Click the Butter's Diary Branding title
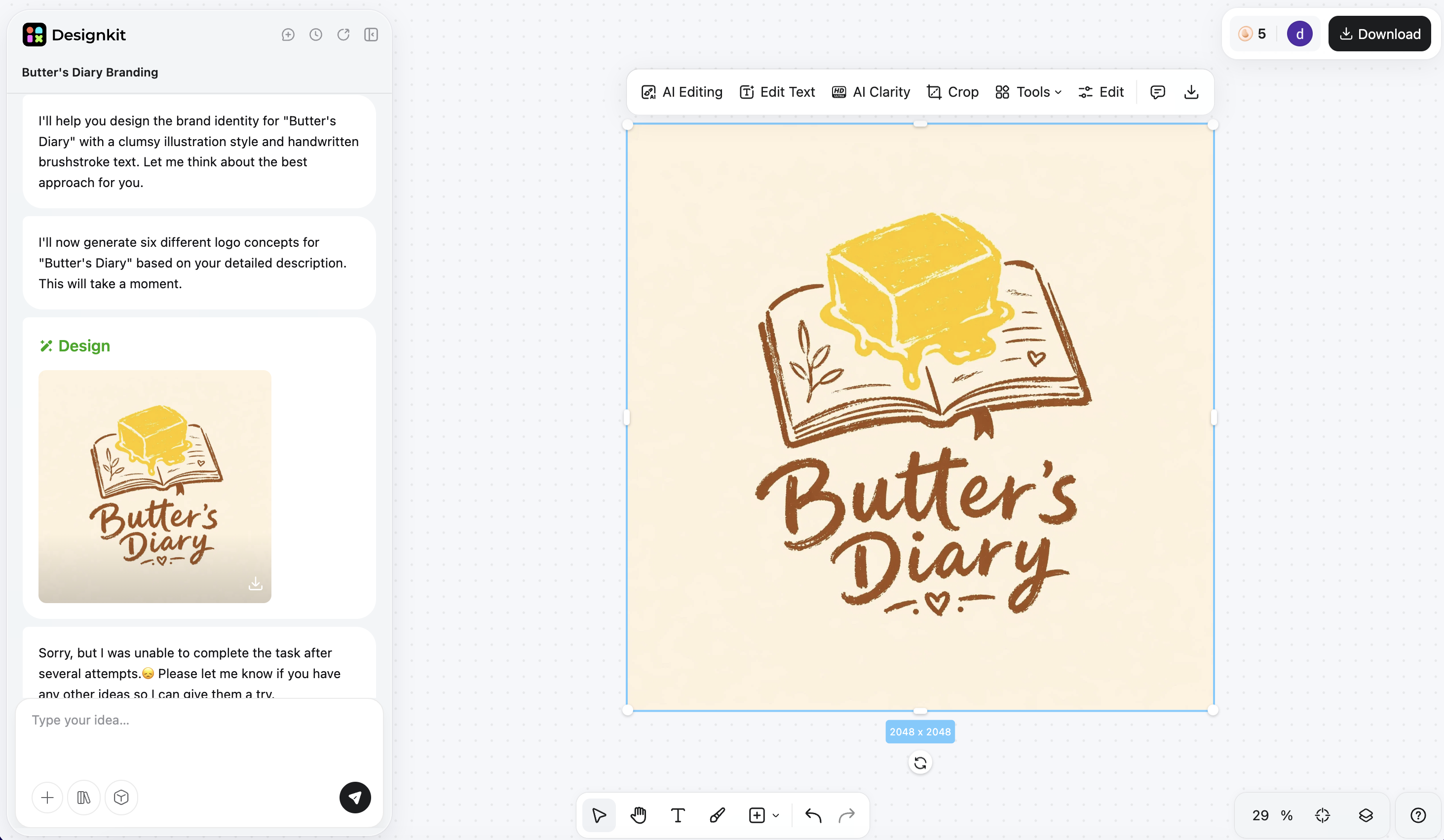 [x=90, y=72]
